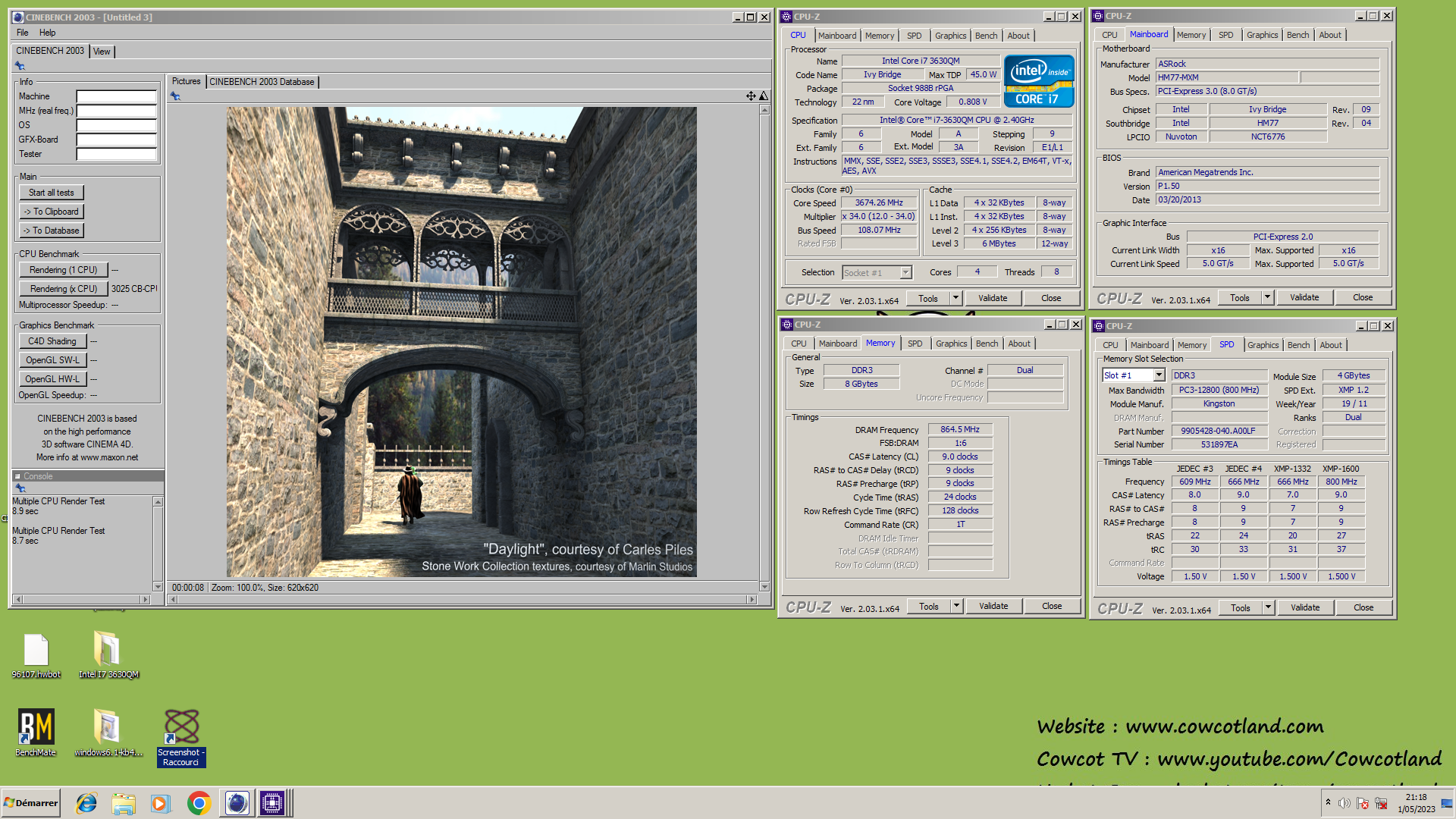Select the Screenshot - Raccourci desktop shortcut

[181, 738]
